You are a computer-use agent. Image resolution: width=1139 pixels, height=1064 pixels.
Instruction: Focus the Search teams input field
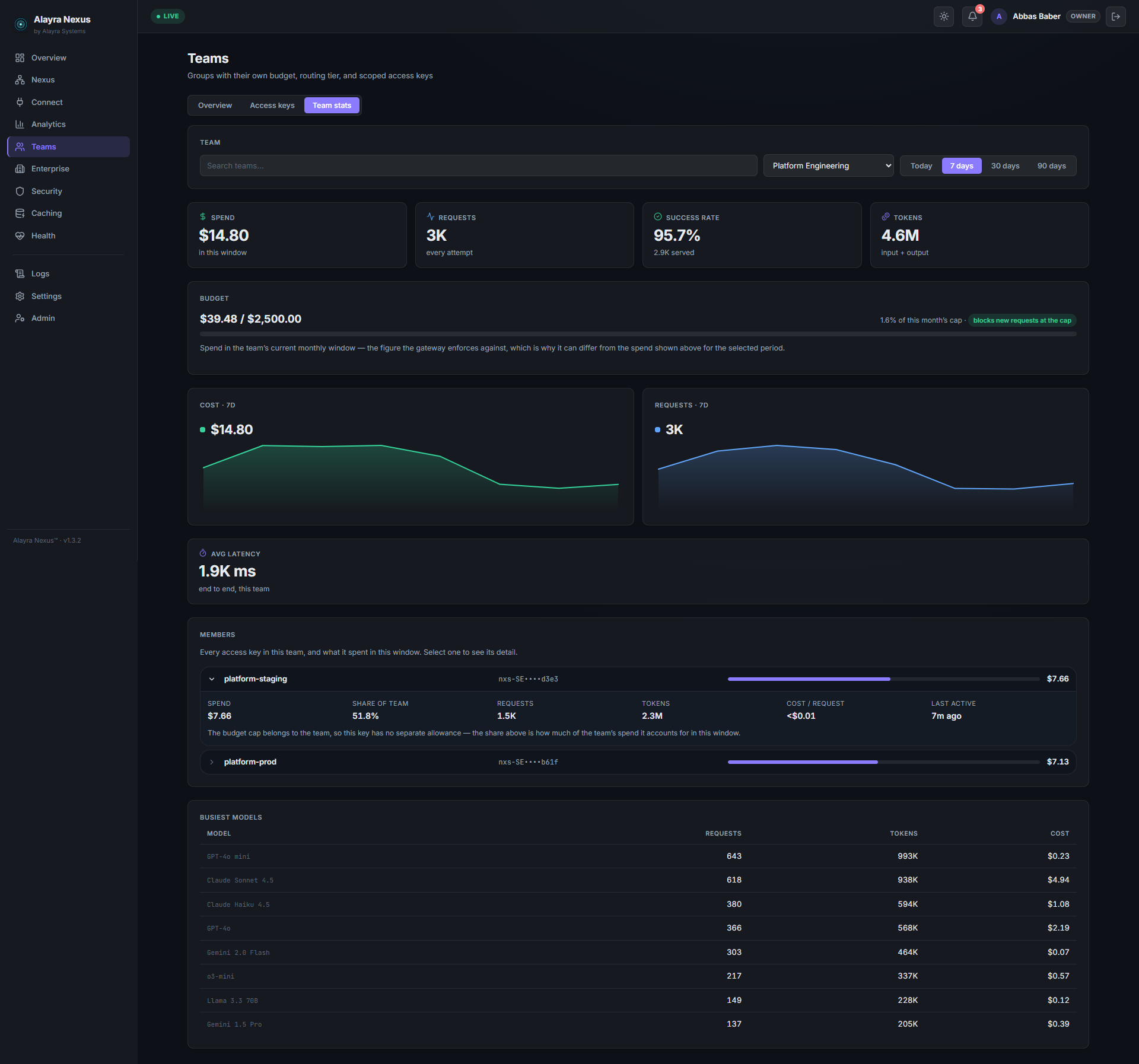coord(478,166)
